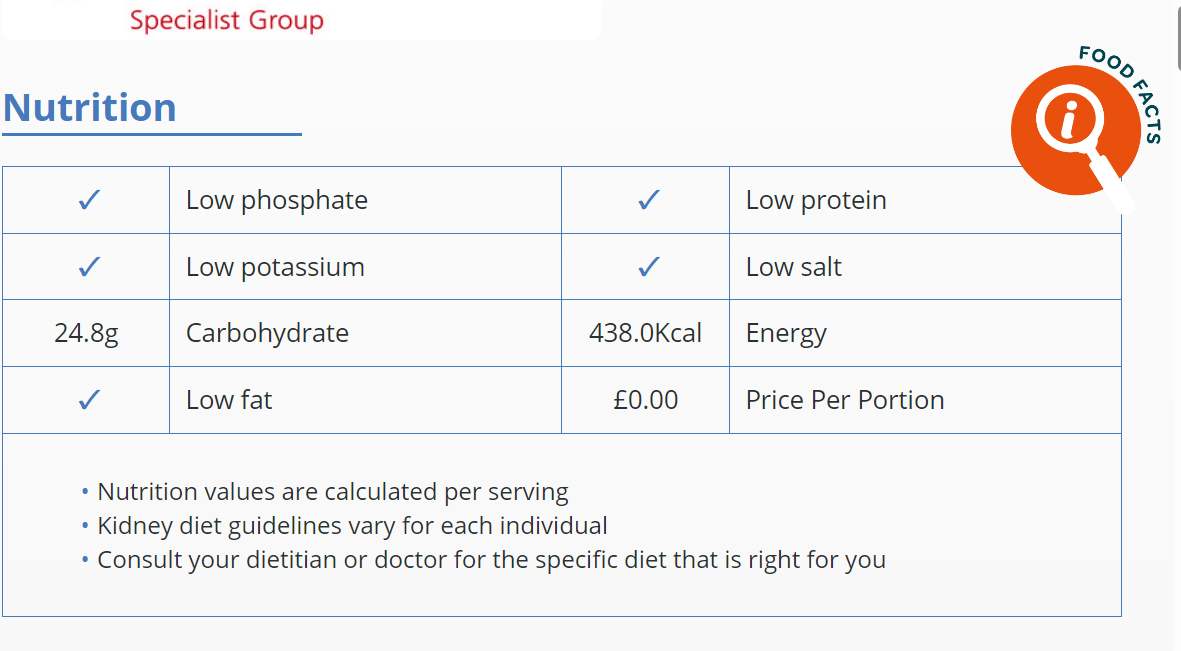Click the Low fat label
Image resolution: width=1181 pixels, height=651 pixels.
(x=229, y=400)
